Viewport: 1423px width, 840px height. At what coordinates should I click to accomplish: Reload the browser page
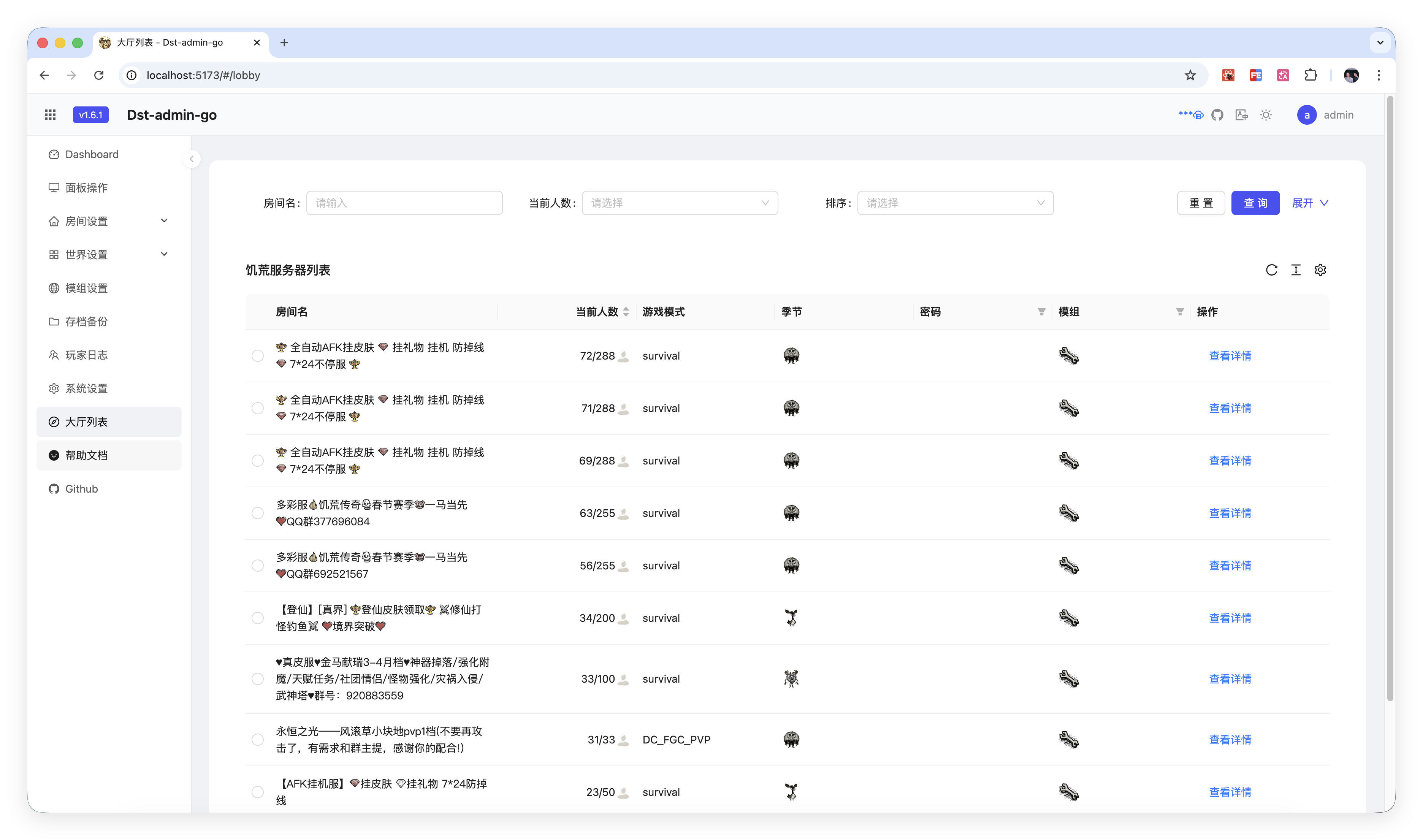(x=99, y=75)
